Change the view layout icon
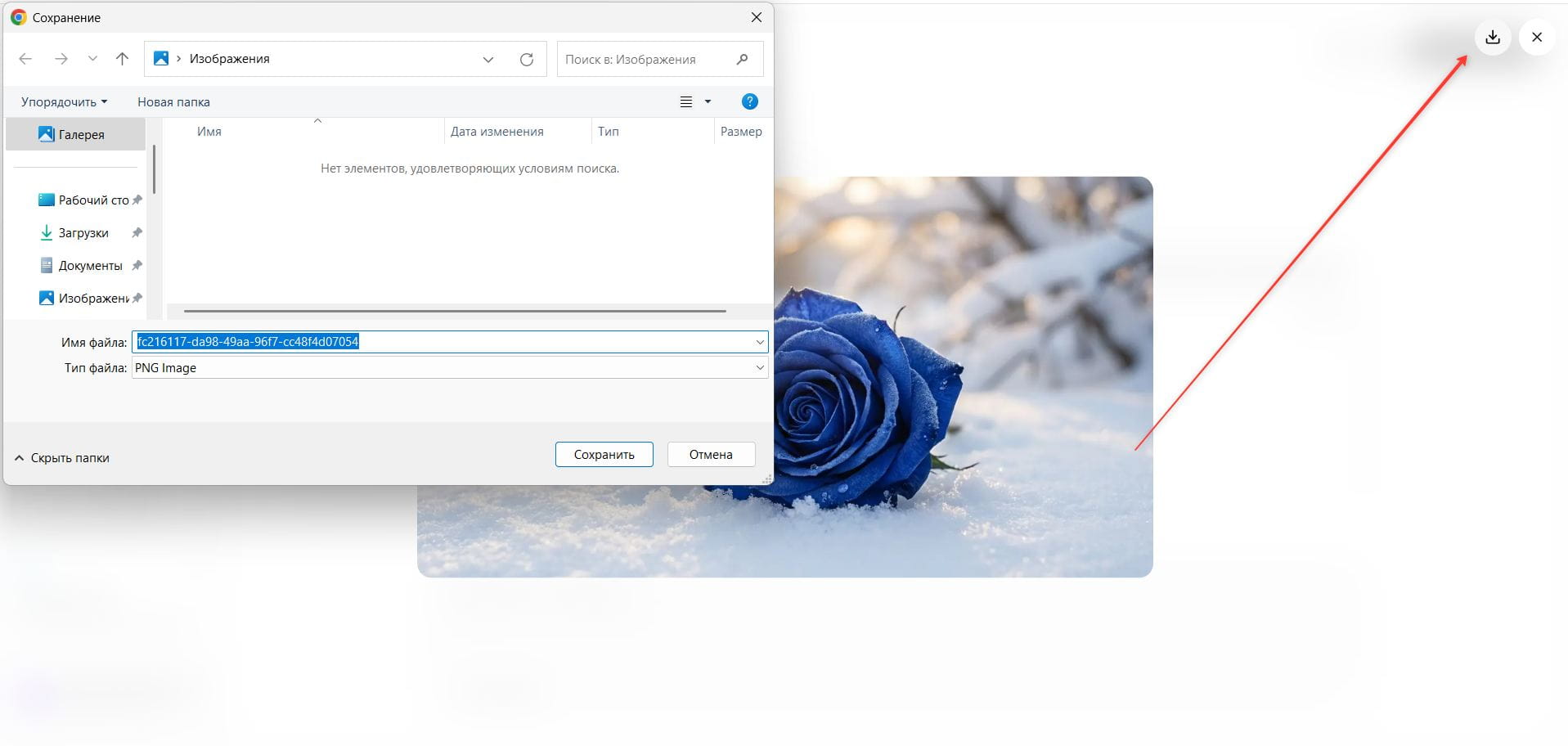This screenshot has width=1568, height=746. pos(686,102)
